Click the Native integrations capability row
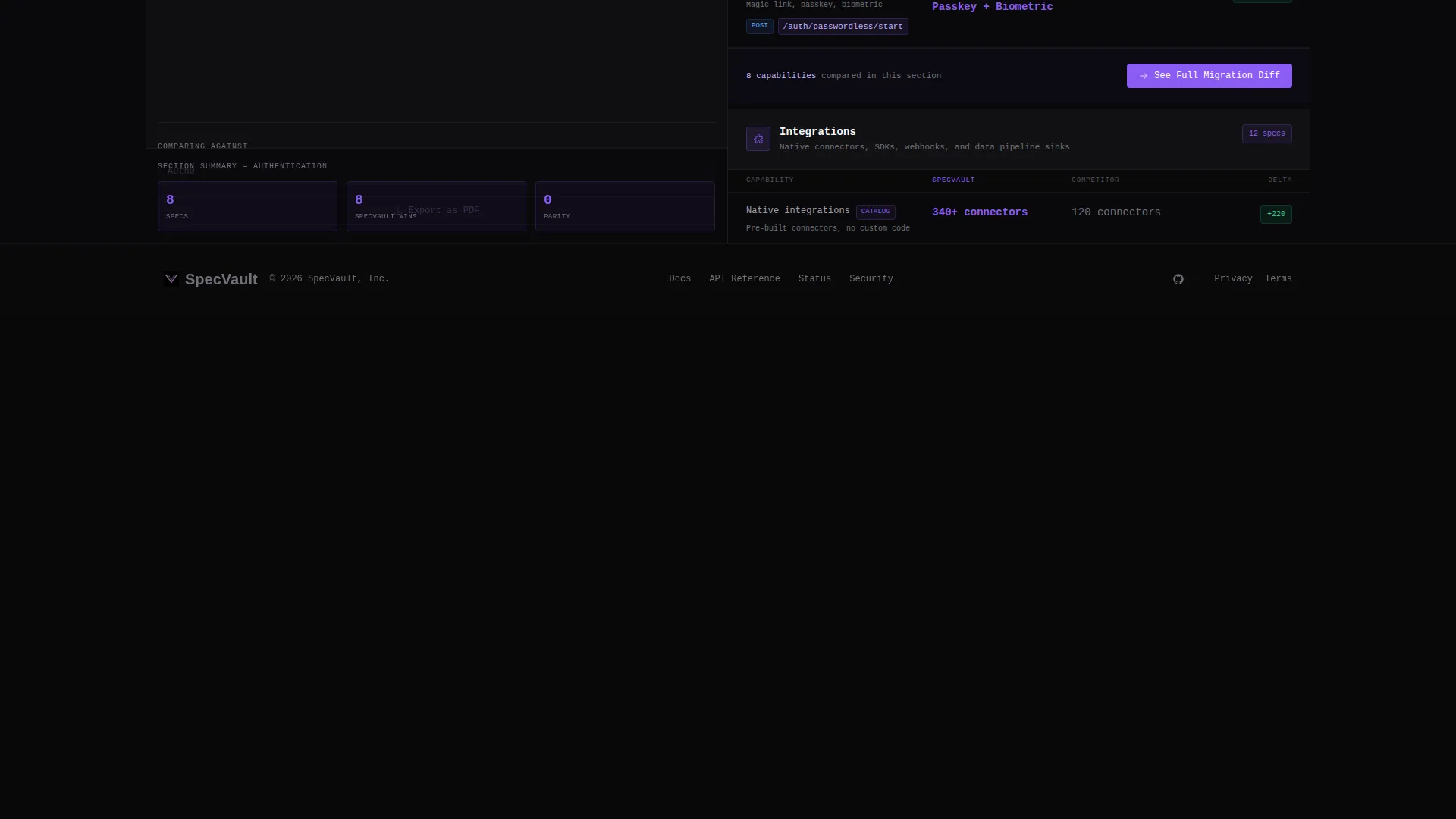Screen dimensions: 1456x819 (x=1018, y=218)
